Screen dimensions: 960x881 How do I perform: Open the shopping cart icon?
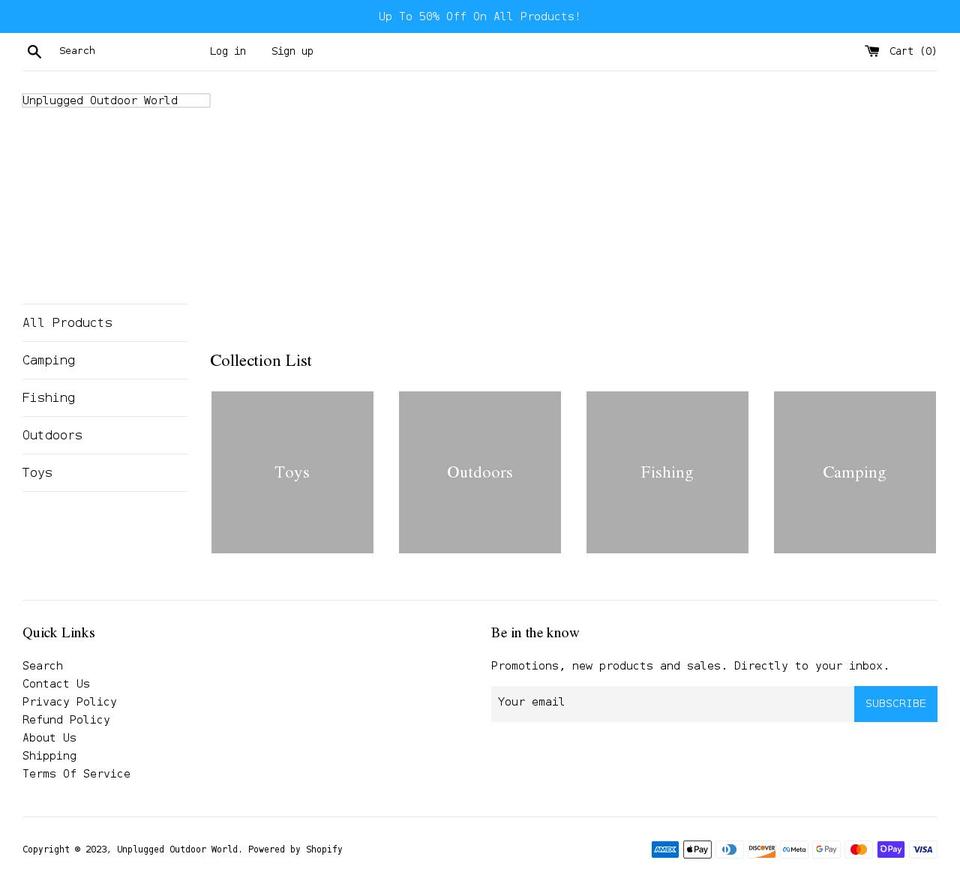click(871, 51)
